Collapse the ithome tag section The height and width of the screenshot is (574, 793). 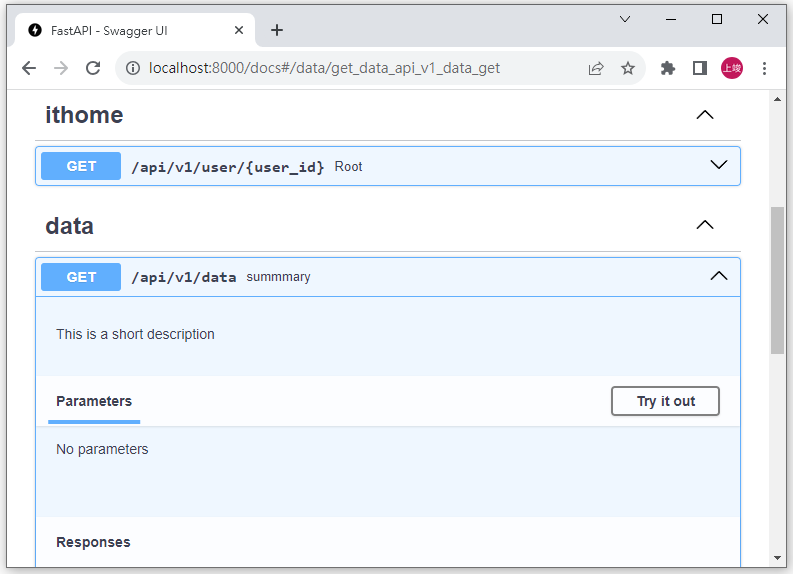pos(704,115)
